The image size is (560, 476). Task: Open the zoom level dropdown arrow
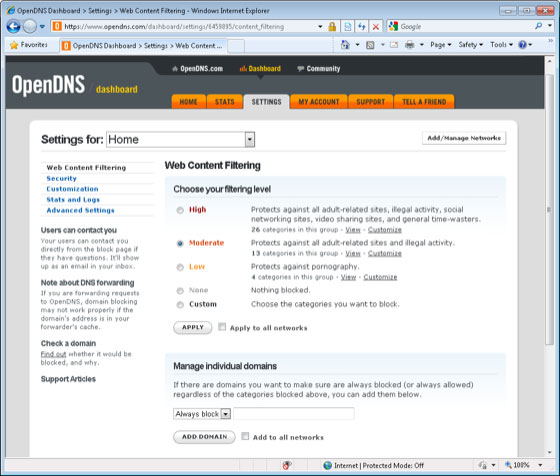click(540, 465)
